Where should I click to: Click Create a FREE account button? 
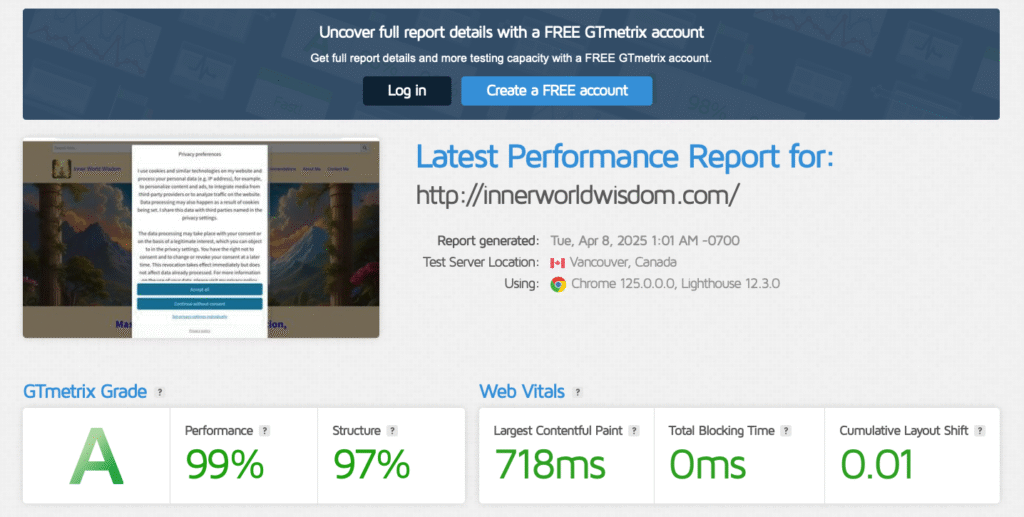[x=556, y=91]
